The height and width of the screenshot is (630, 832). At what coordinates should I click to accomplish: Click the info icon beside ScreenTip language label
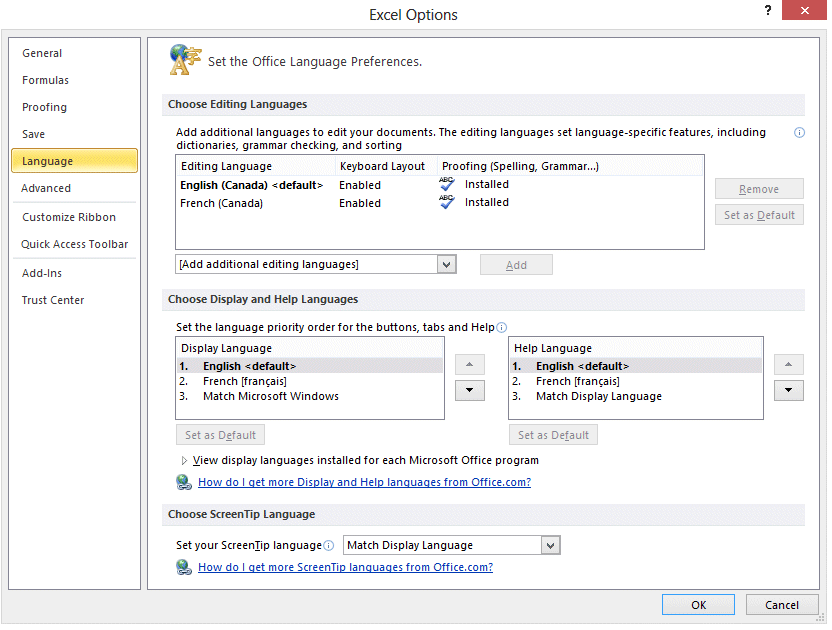[x=330, y=544]
